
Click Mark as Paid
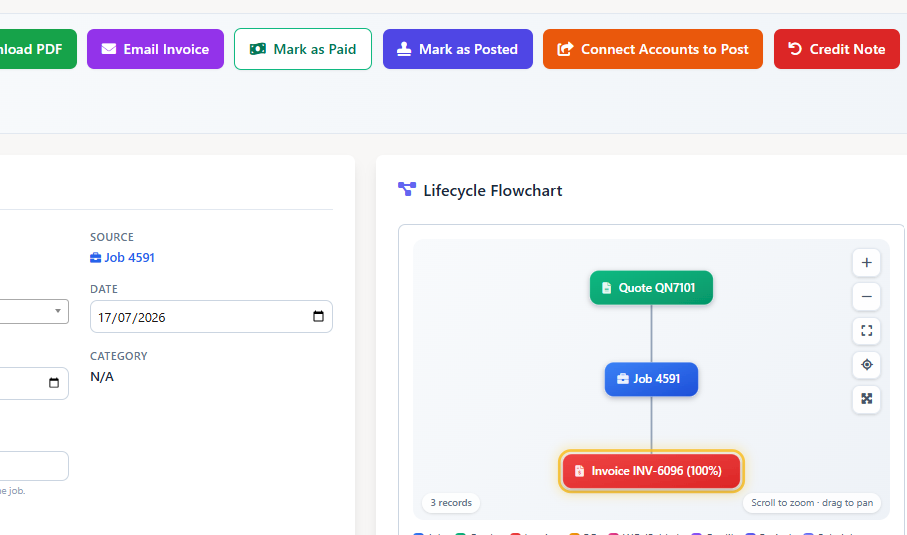click(303, 49)
